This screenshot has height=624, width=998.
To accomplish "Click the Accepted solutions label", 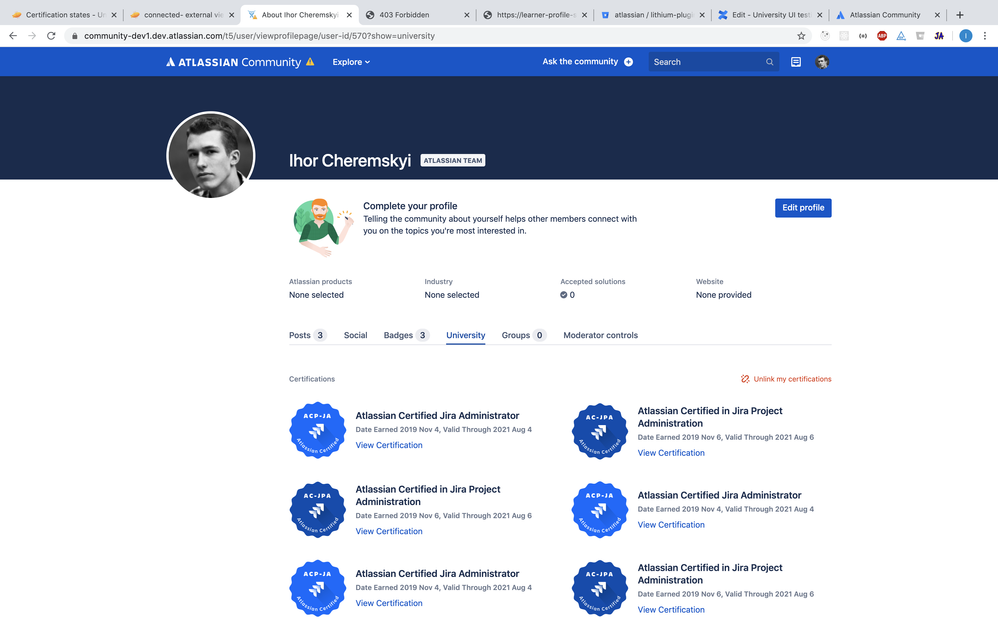I will 593,281.
